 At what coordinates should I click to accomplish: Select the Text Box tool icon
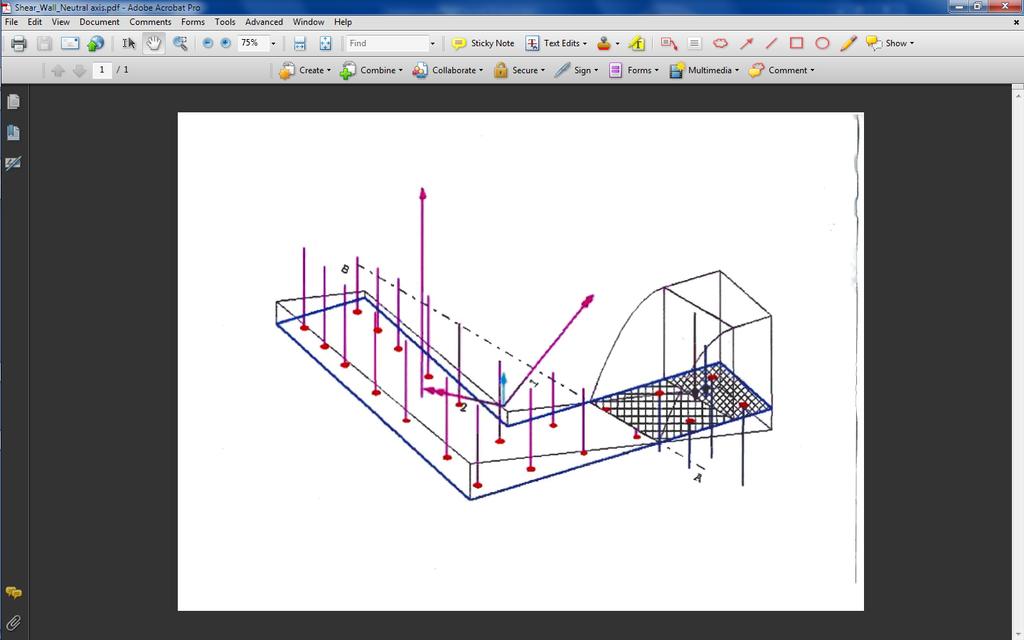(x=694, y=44)
